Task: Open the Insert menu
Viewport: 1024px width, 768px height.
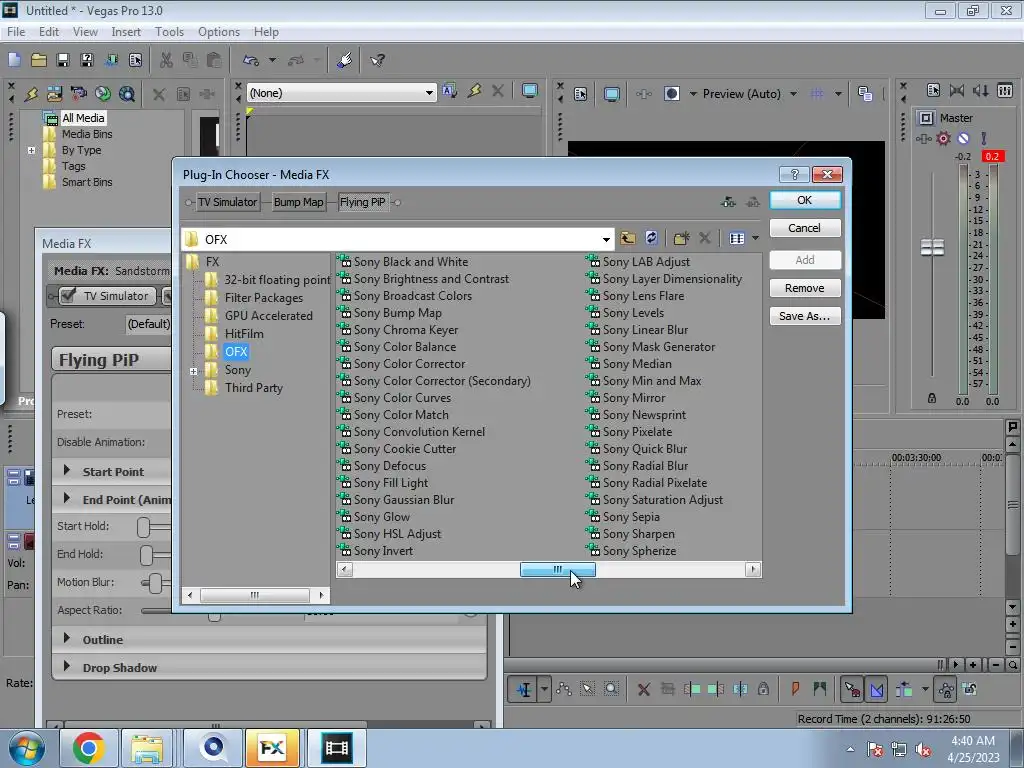Action: [126, 31]
